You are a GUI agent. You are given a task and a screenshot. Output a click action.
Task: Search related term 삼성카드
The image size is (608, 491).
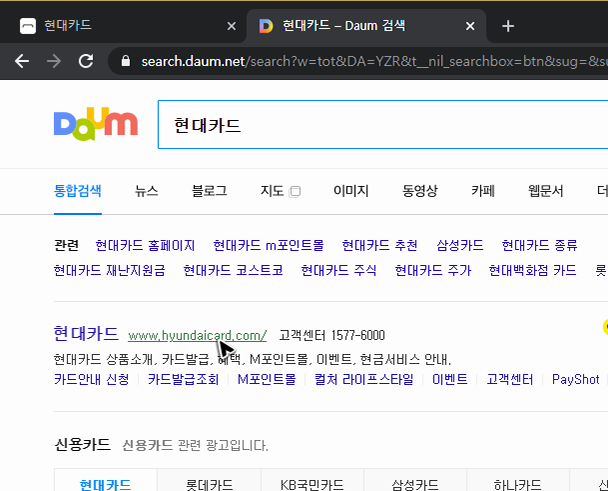[x=459, y=245]
